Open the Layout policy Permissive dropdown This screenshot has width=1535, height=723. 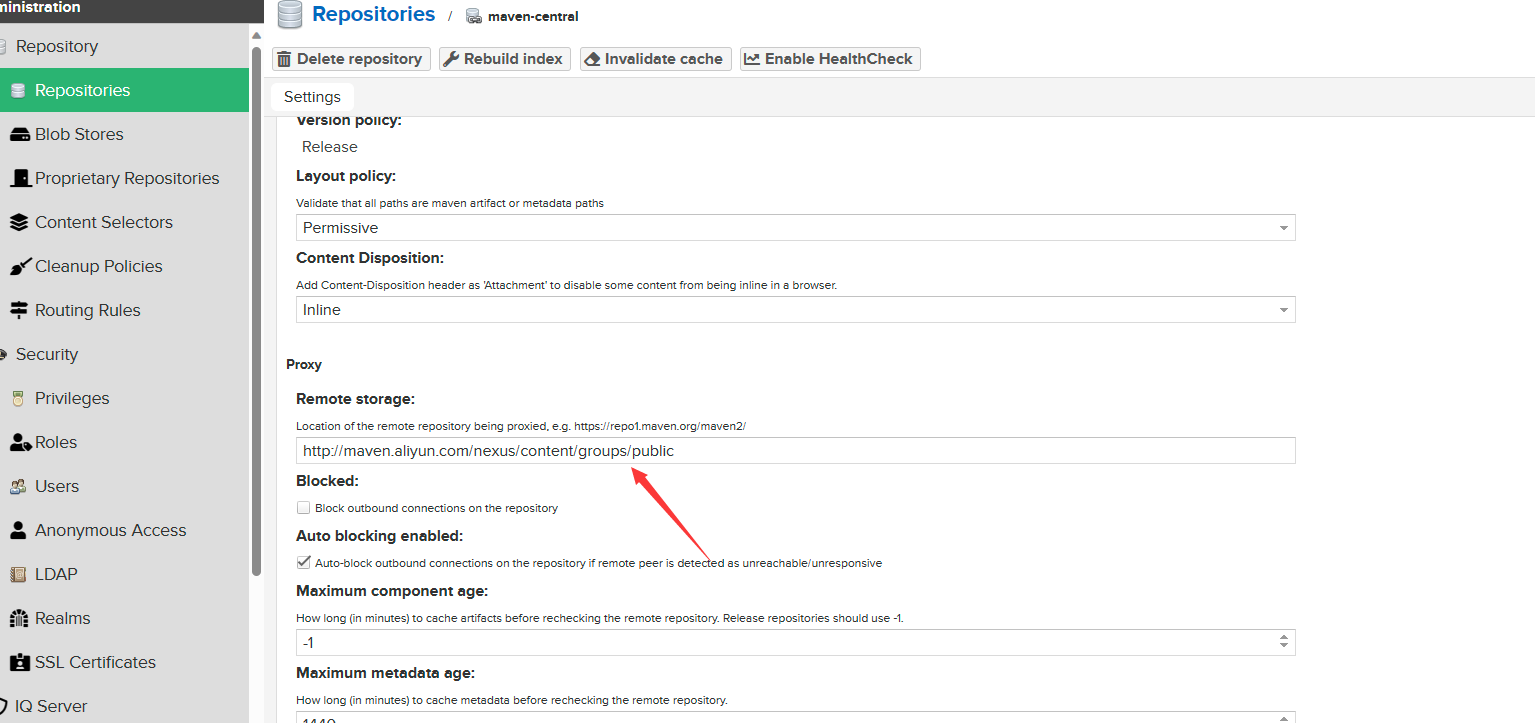click(795, 228)
